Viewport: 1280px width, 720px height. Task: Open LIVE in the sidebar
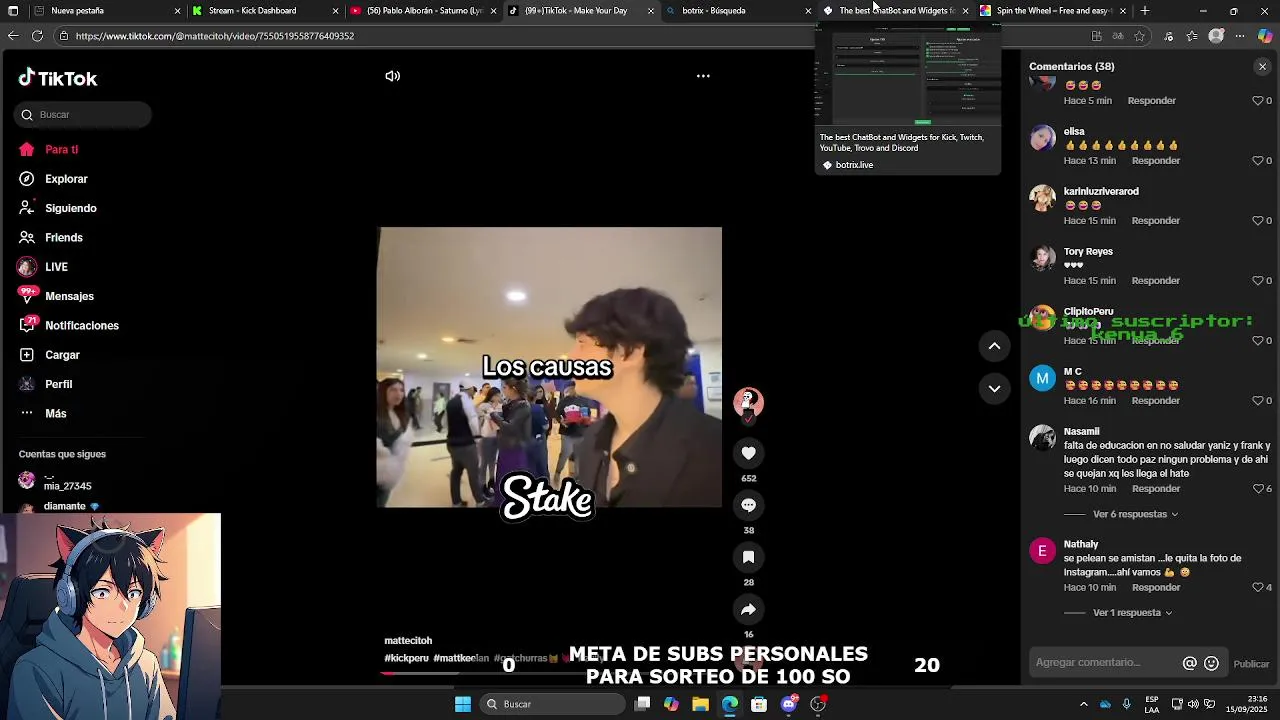tap(43, 267)
